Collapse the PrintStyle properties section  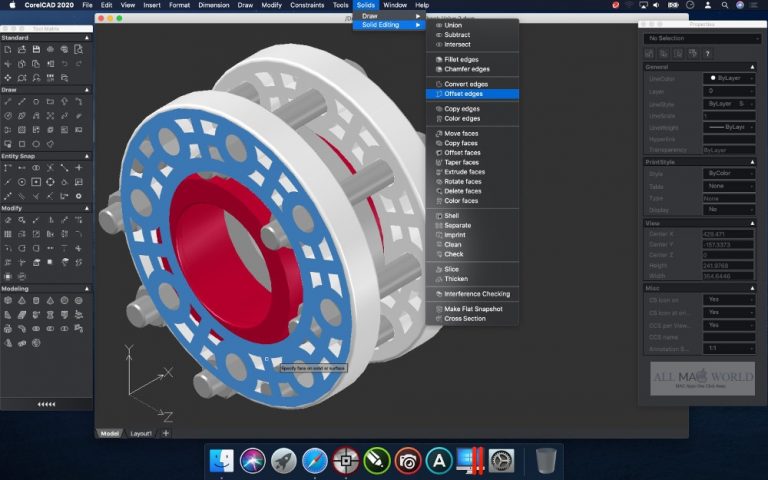pyautogui.click(x=752, y=162)
